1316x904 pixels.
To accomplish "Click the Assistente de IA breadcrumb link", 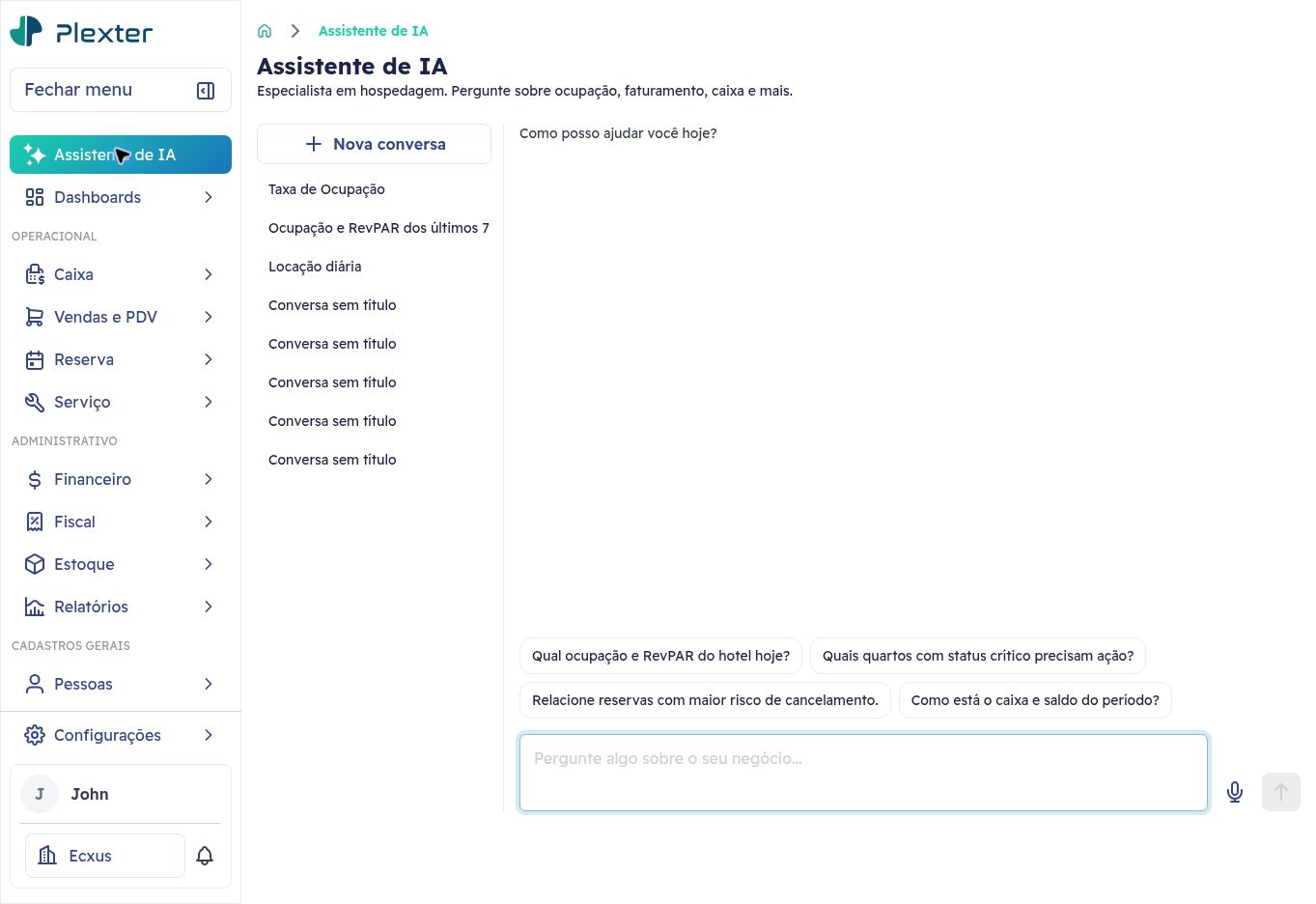I will 374,31.
